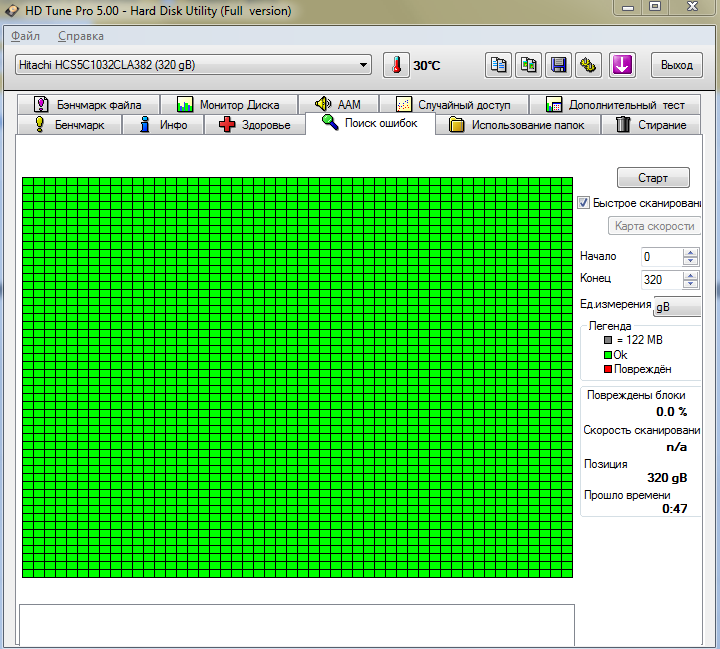Click the HD Tune title bar icon
Image resolution: width=720 pixels, height=649 pixels.
(x=11, y=10)
